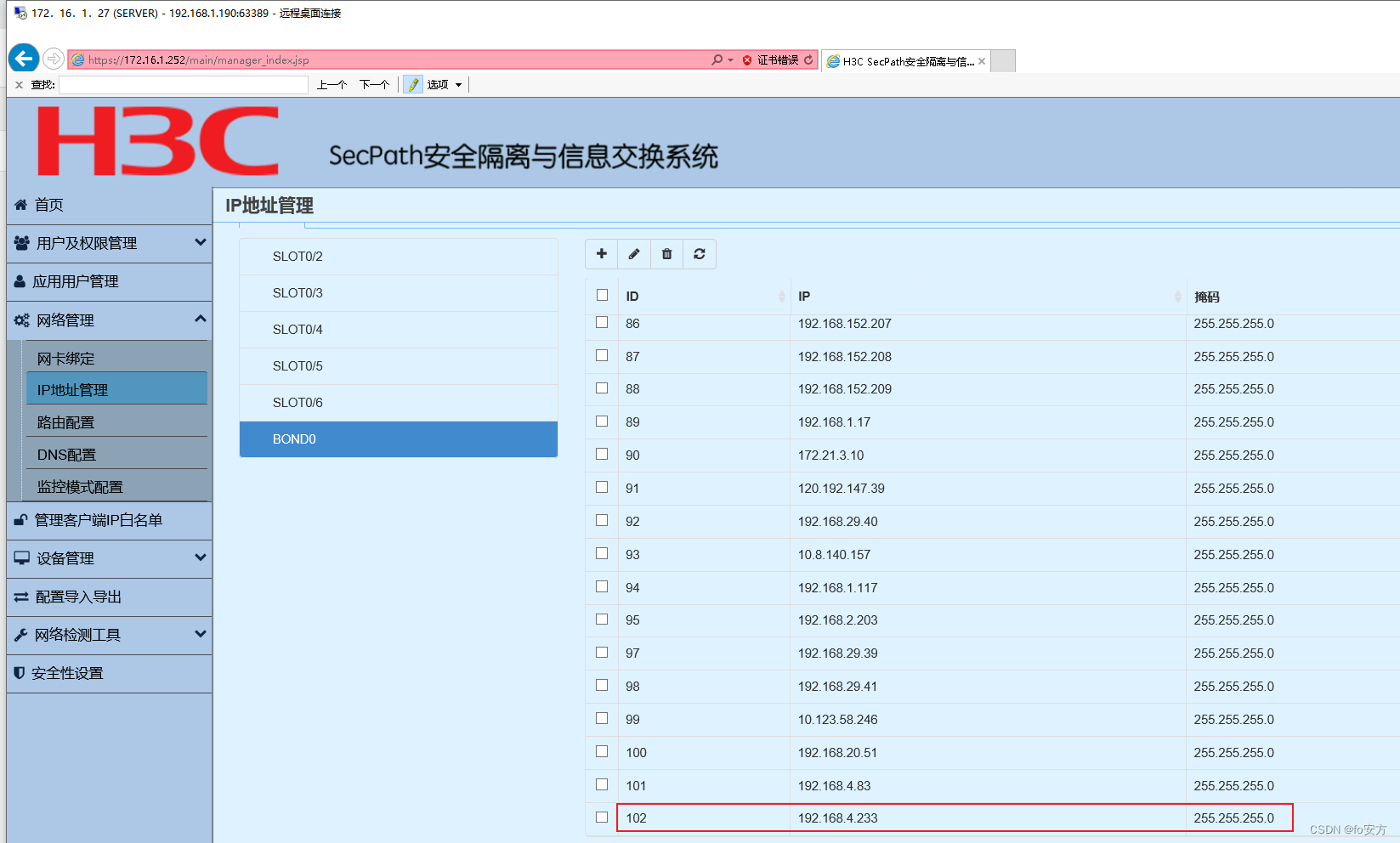The width and height of the screenshot is (1400, 843).
Task: Check the box for row ID 102
Action: pyautogui.click(x=602, y=817)
